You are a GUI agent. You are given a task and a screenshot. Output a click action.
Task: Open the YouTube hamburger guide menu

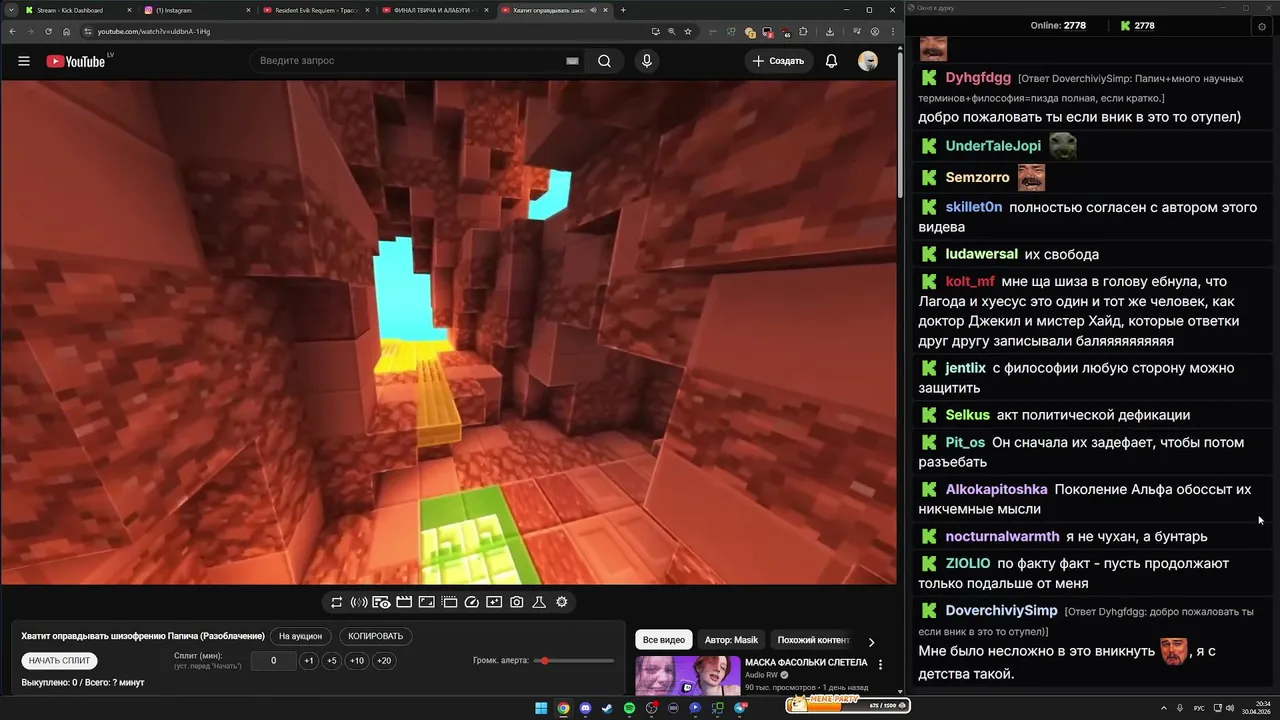pos(24,61)
